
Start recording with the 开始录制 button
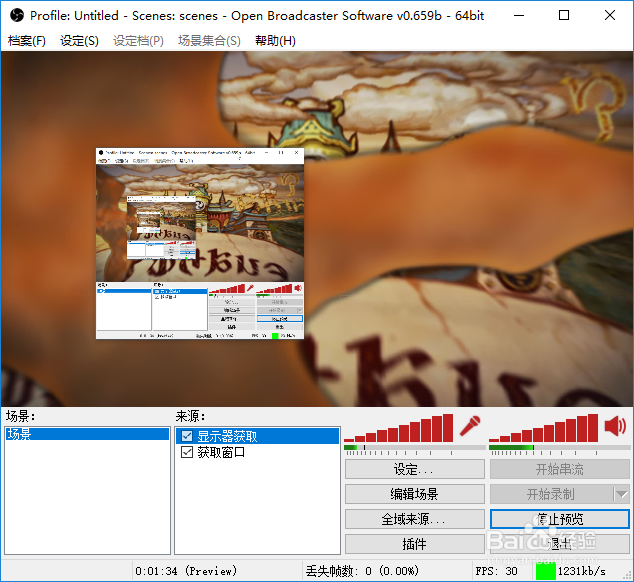click(x=552, y=494)
